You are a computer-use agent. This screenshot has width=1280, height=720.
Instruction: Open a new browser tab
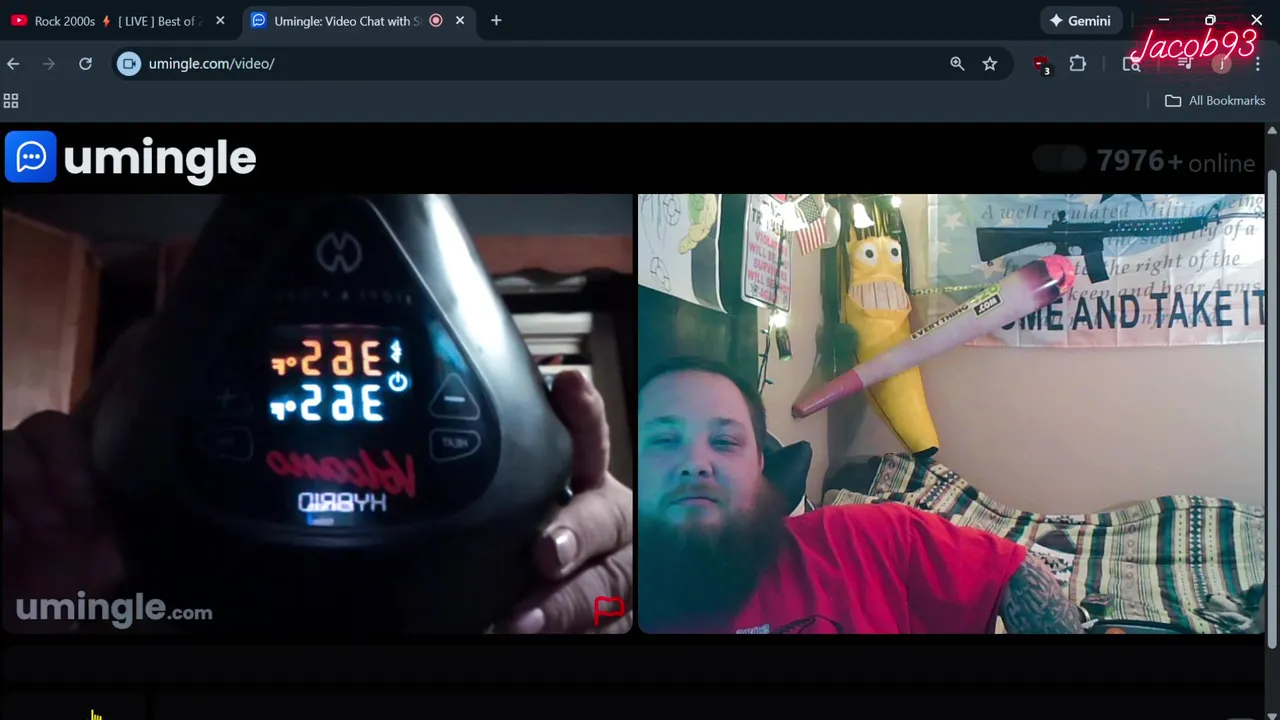tap(496, 20)
